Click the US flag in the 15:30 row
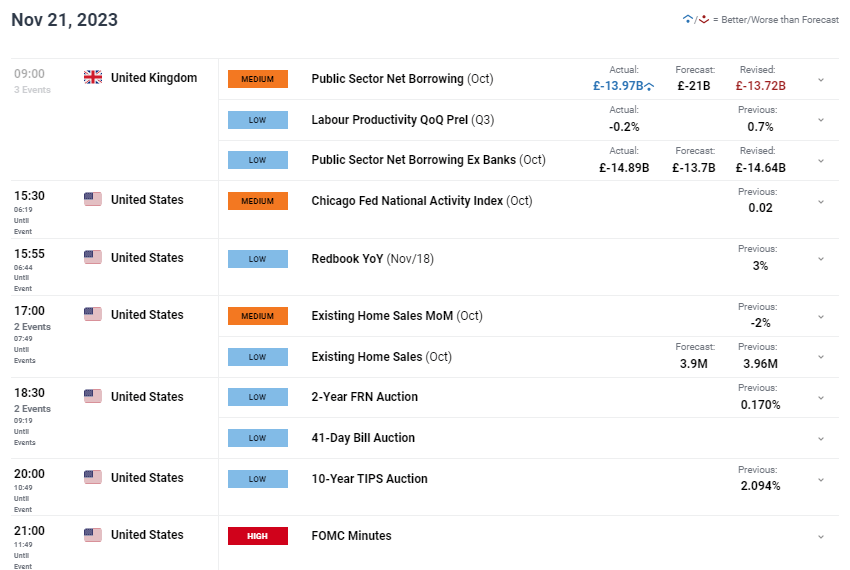 (x=93, y=200)
